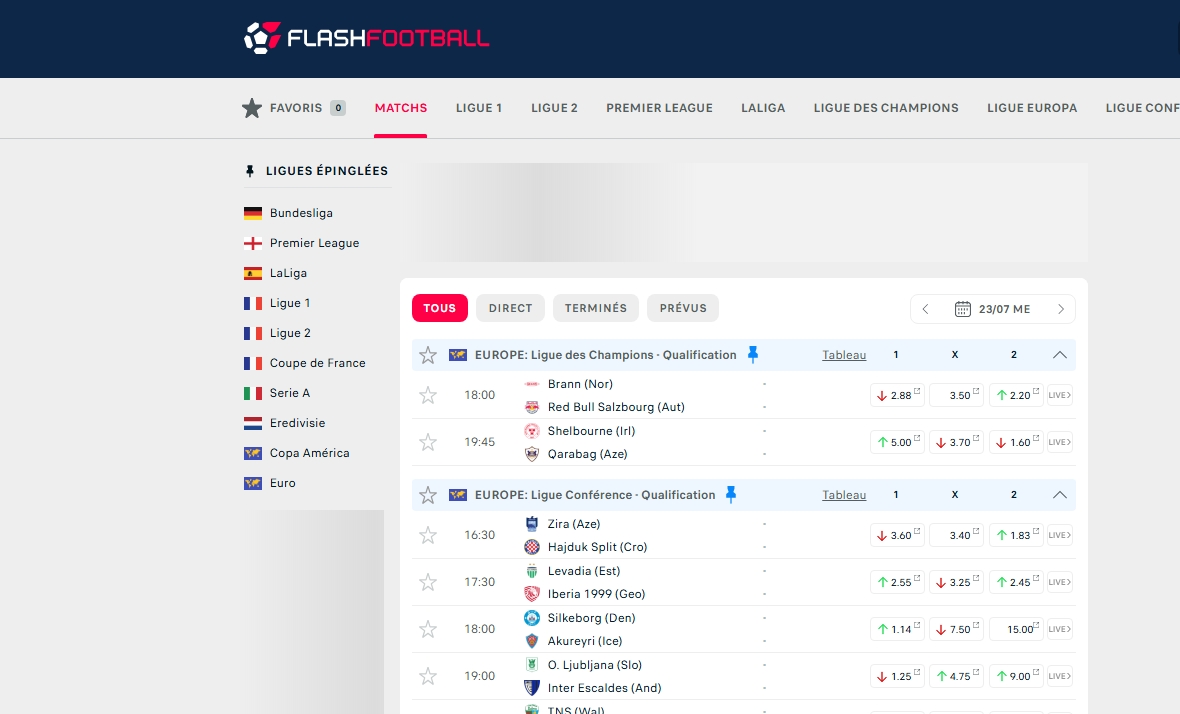Click the Qarabag away odds 1.60

[x=1016, y=442]
